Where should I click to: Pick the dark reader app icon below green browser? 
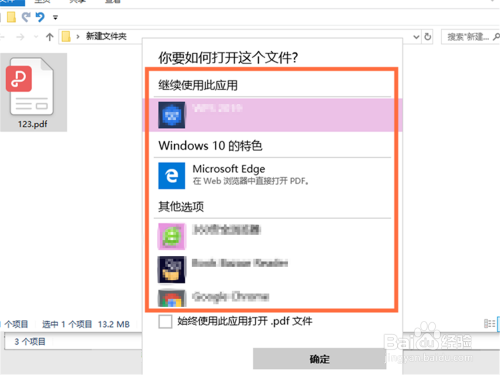click(171, 270)
